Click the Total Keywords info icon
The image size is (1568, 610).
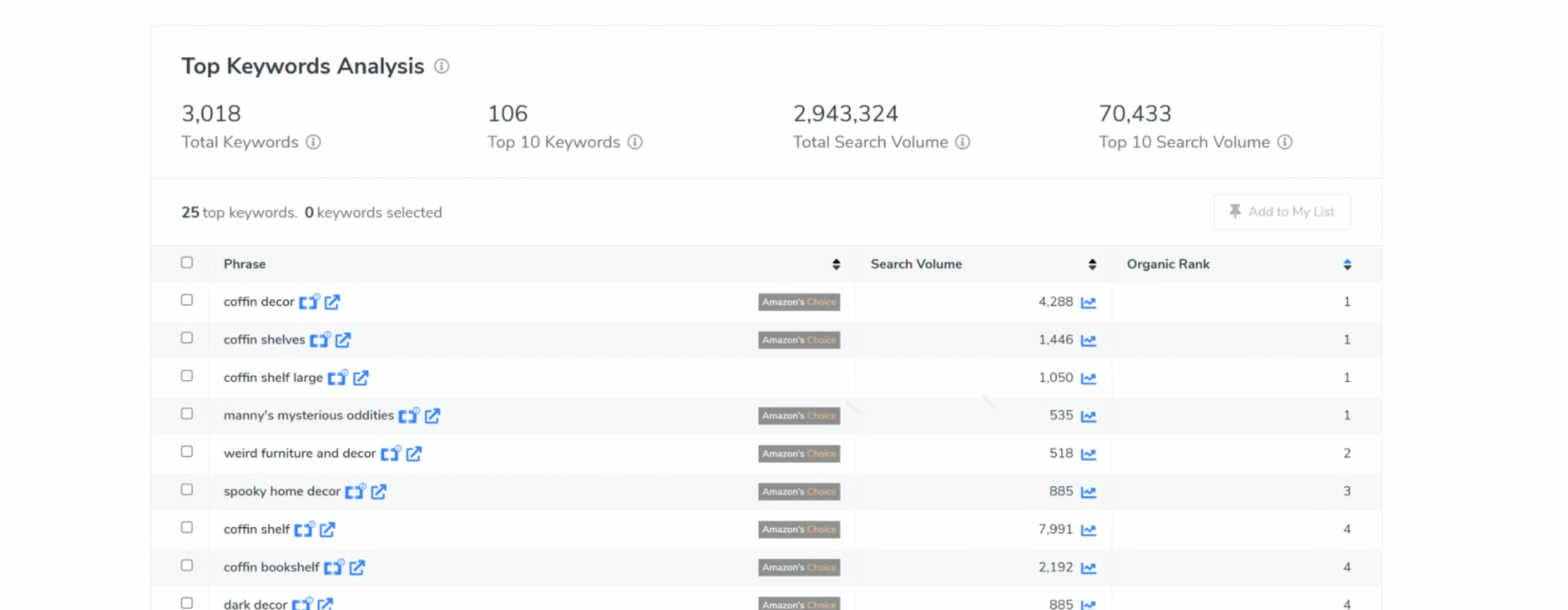click(x=313, y=142)
